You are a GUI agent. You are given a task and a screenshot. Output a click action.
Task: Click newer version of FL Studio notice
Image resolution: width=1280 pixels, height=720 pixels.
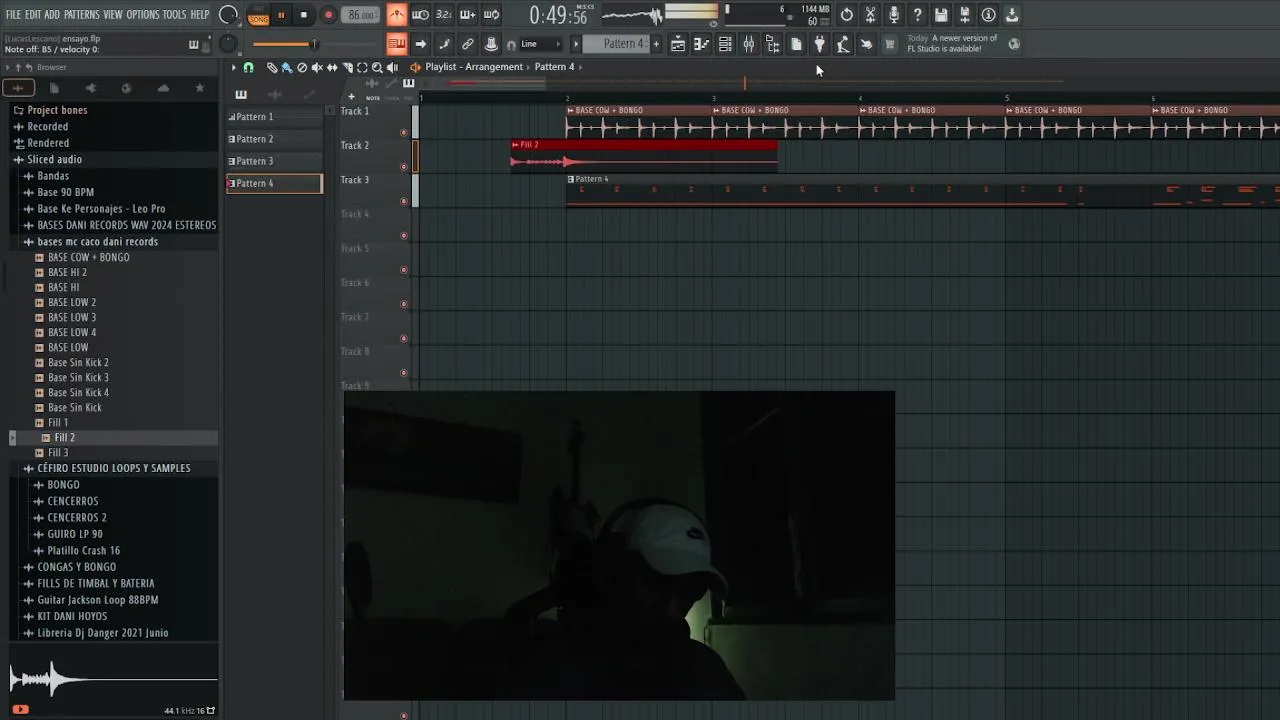pos(951,44)
